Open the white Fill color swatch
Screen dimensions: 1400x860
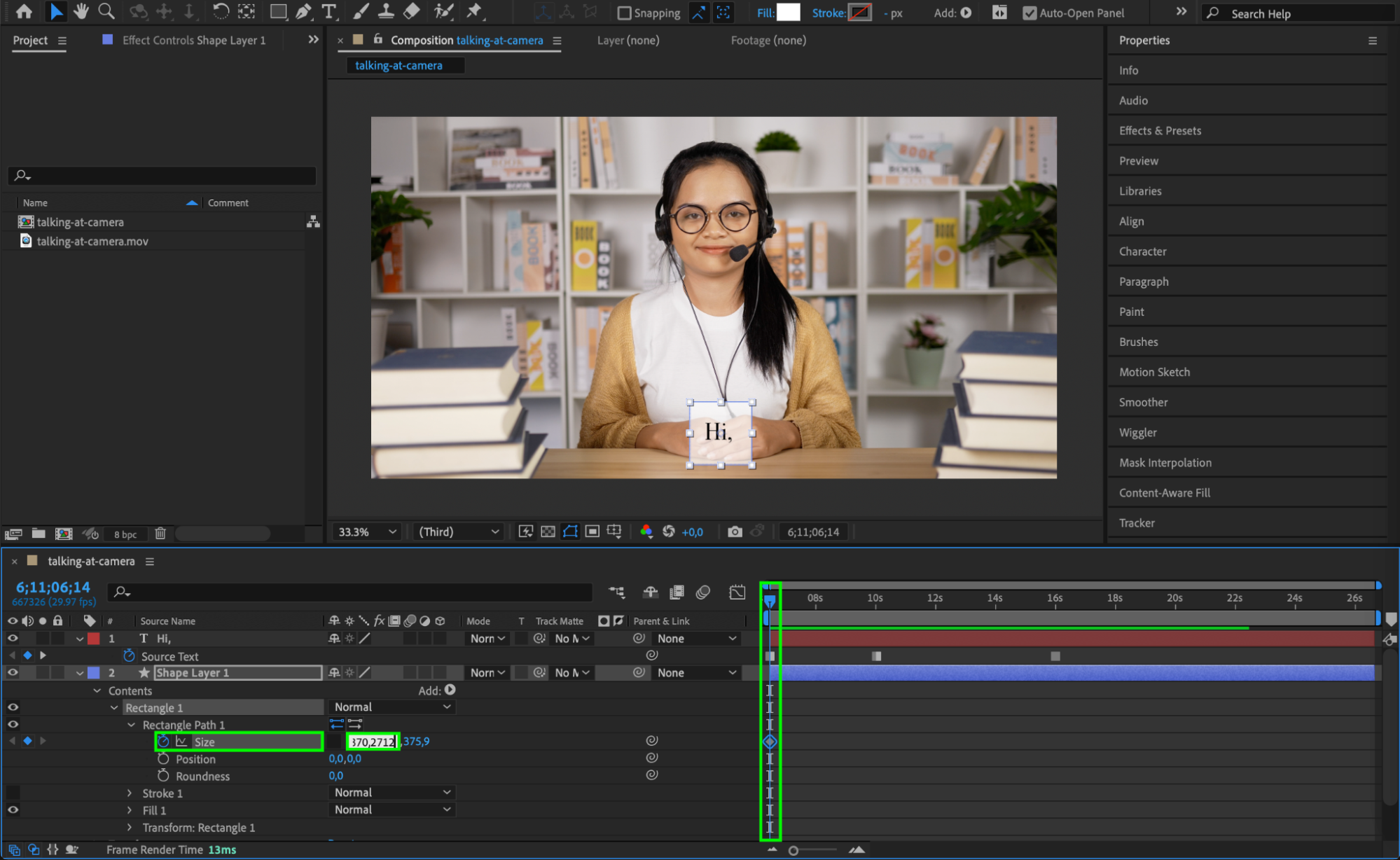coord(789,13)
